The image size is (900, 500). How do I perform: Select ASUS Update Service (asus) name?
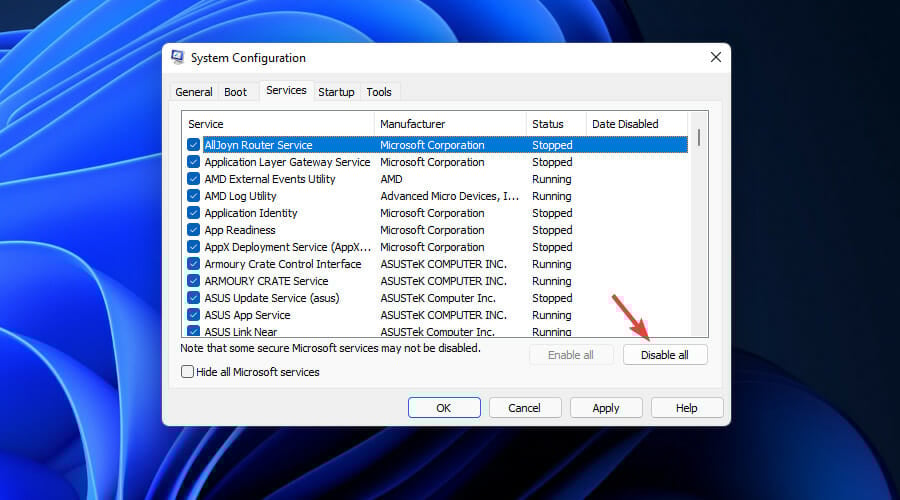272,298
